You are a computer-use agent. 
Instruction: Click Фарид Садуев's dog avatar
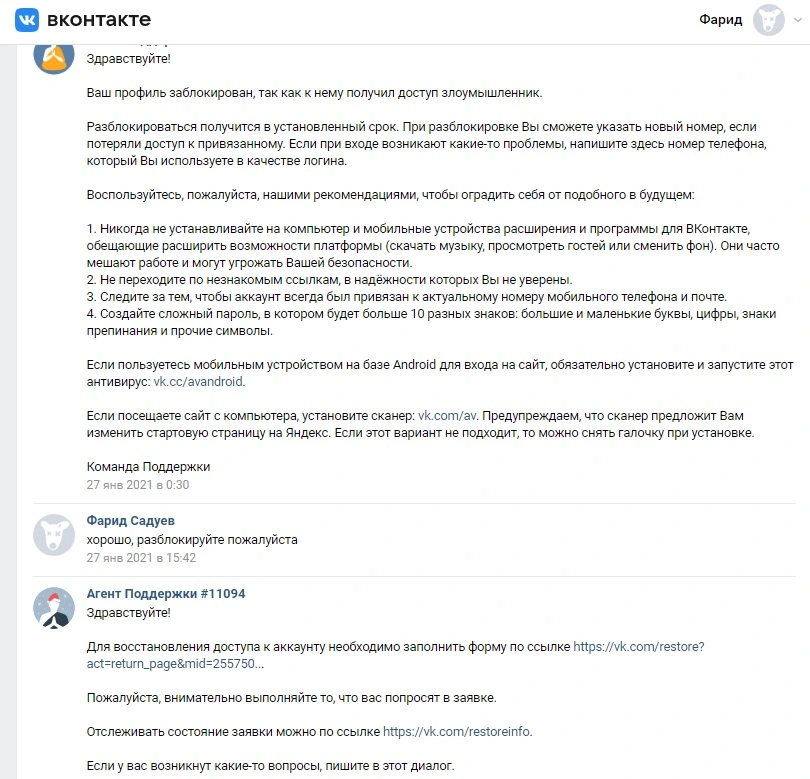(54, 535)
